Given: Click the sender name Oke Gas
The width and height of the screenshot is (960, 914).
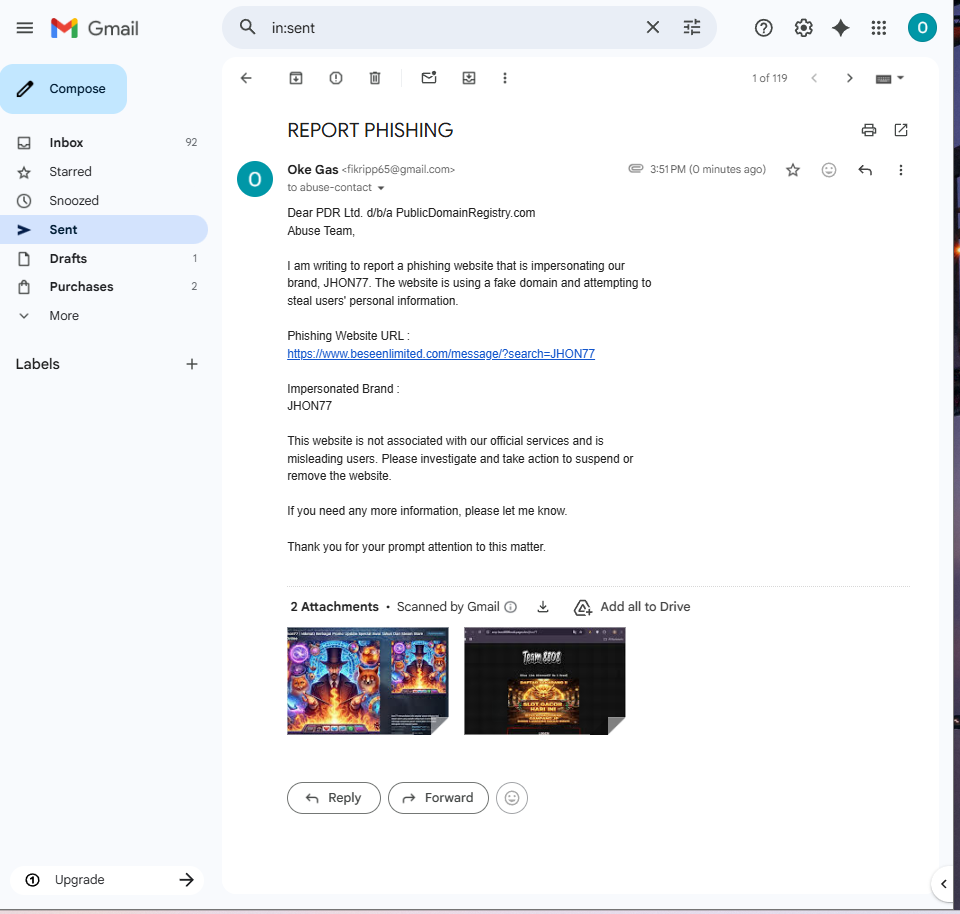Looking at the screenshot, I should tap(313, 169).
